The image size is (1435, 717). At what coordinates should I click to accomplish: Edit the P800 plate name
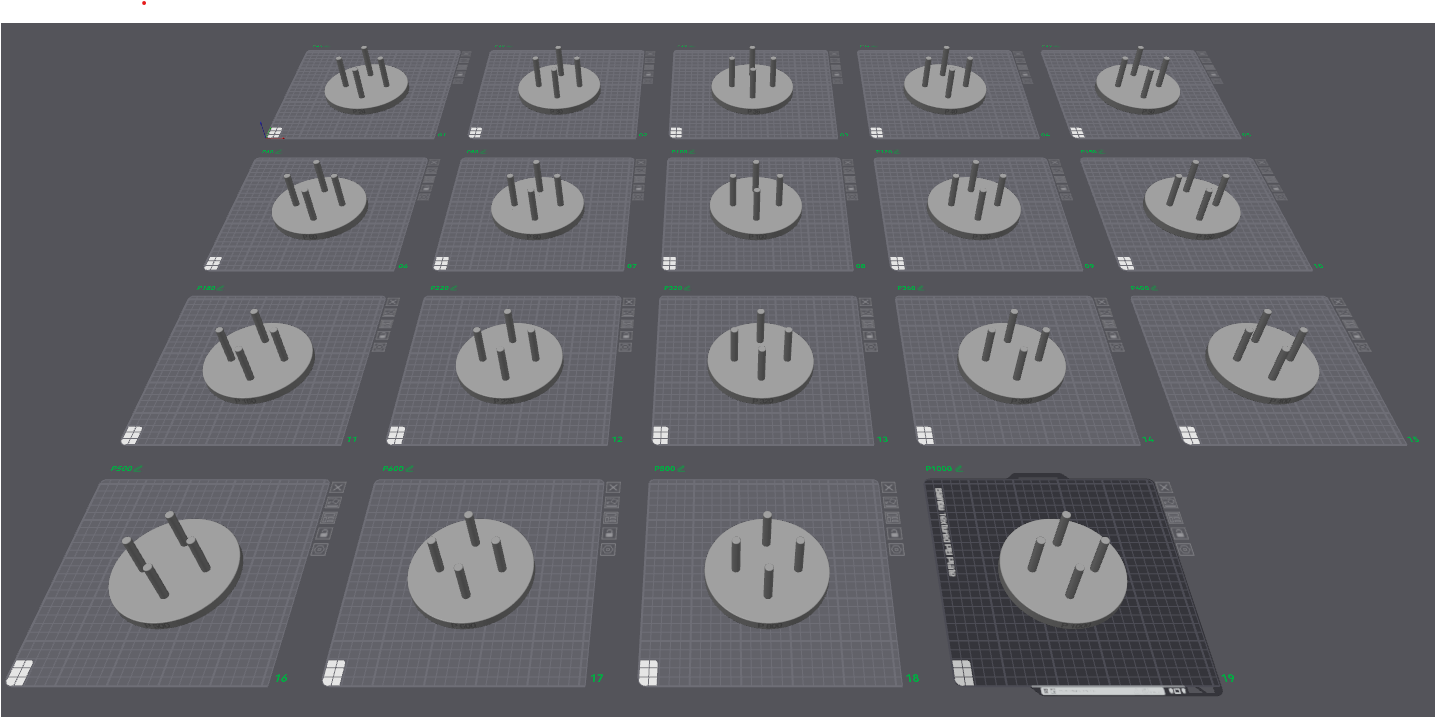tap(682, 468)
